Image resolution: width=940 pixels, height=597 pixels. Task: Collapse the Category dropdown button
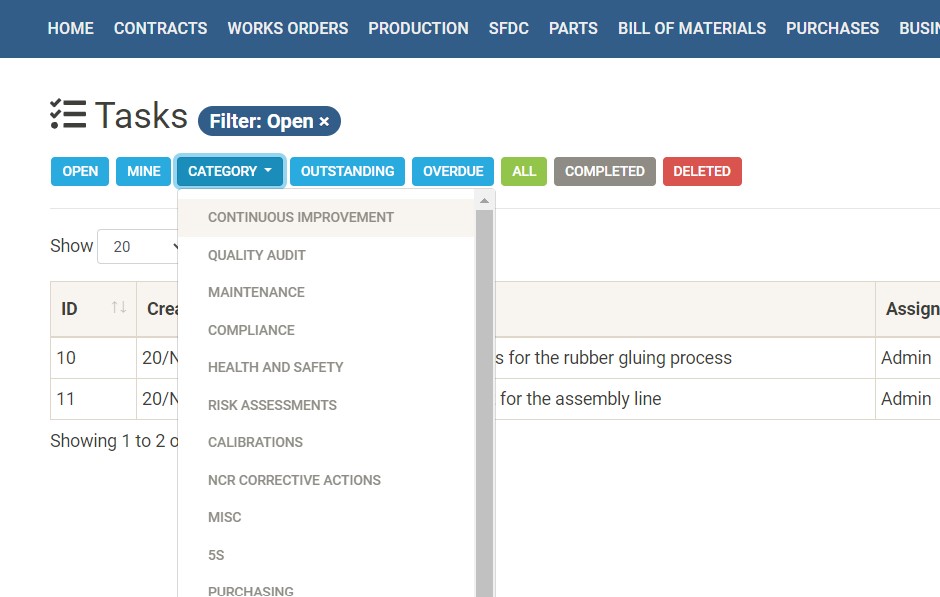[x=230, y=171]
